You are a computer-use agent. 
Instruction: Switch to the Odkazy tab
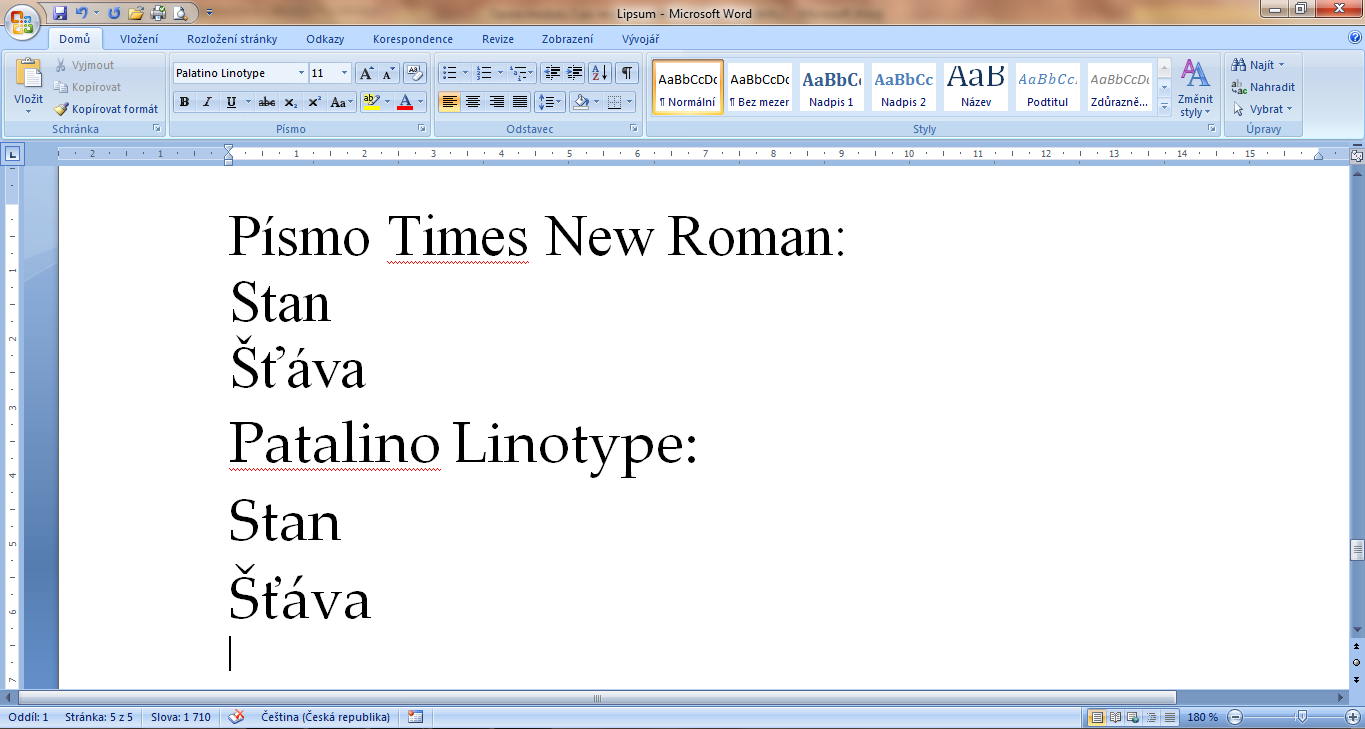[x=325, y=39]
